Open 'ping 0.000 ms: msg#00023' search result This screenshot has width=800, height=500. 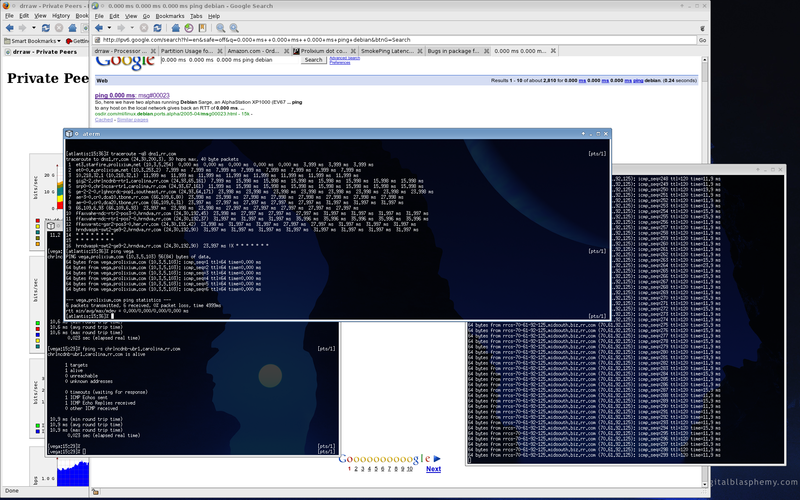click(x=132, y=95)
